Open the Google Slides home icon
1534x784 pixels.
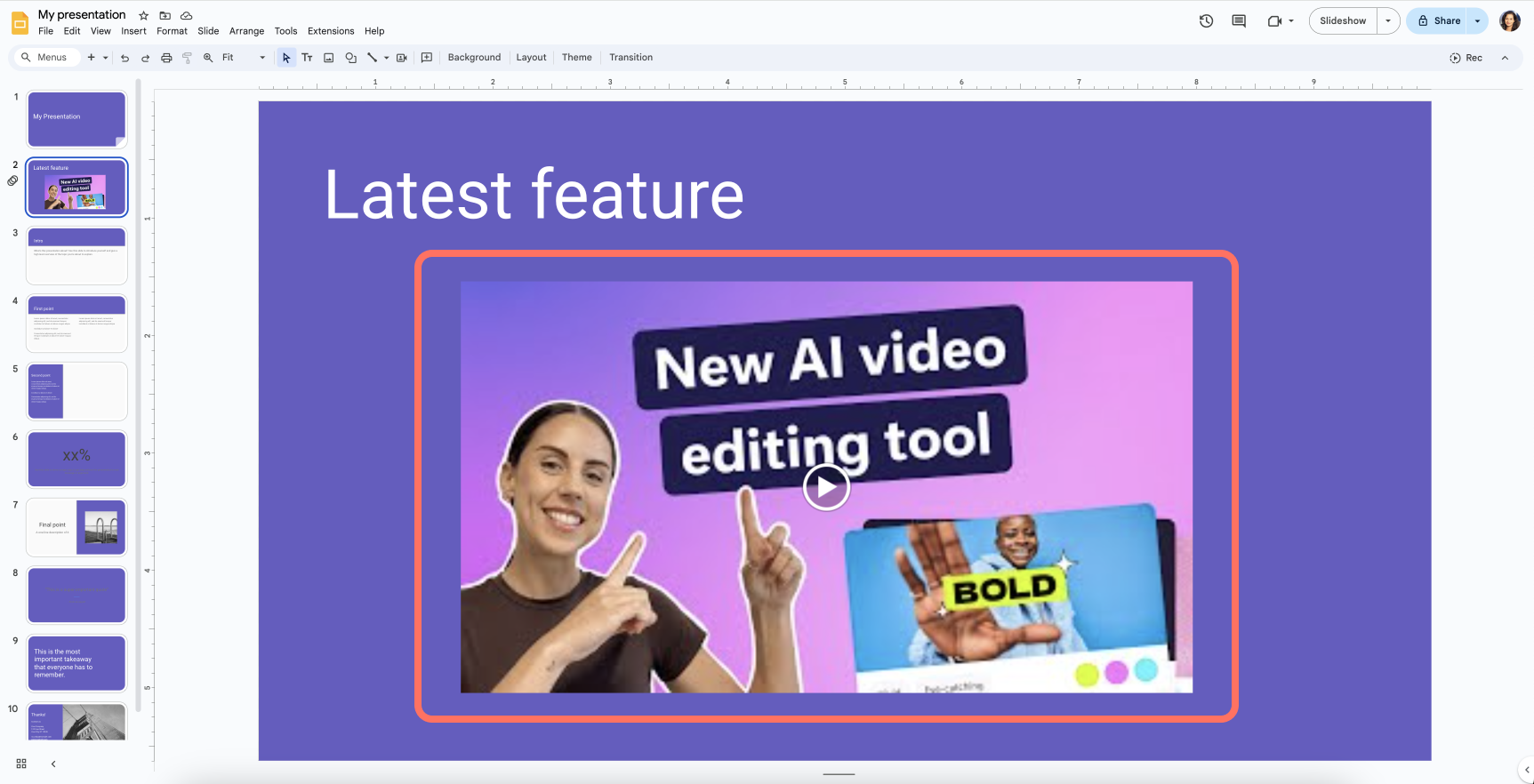(x=20, y=22)
